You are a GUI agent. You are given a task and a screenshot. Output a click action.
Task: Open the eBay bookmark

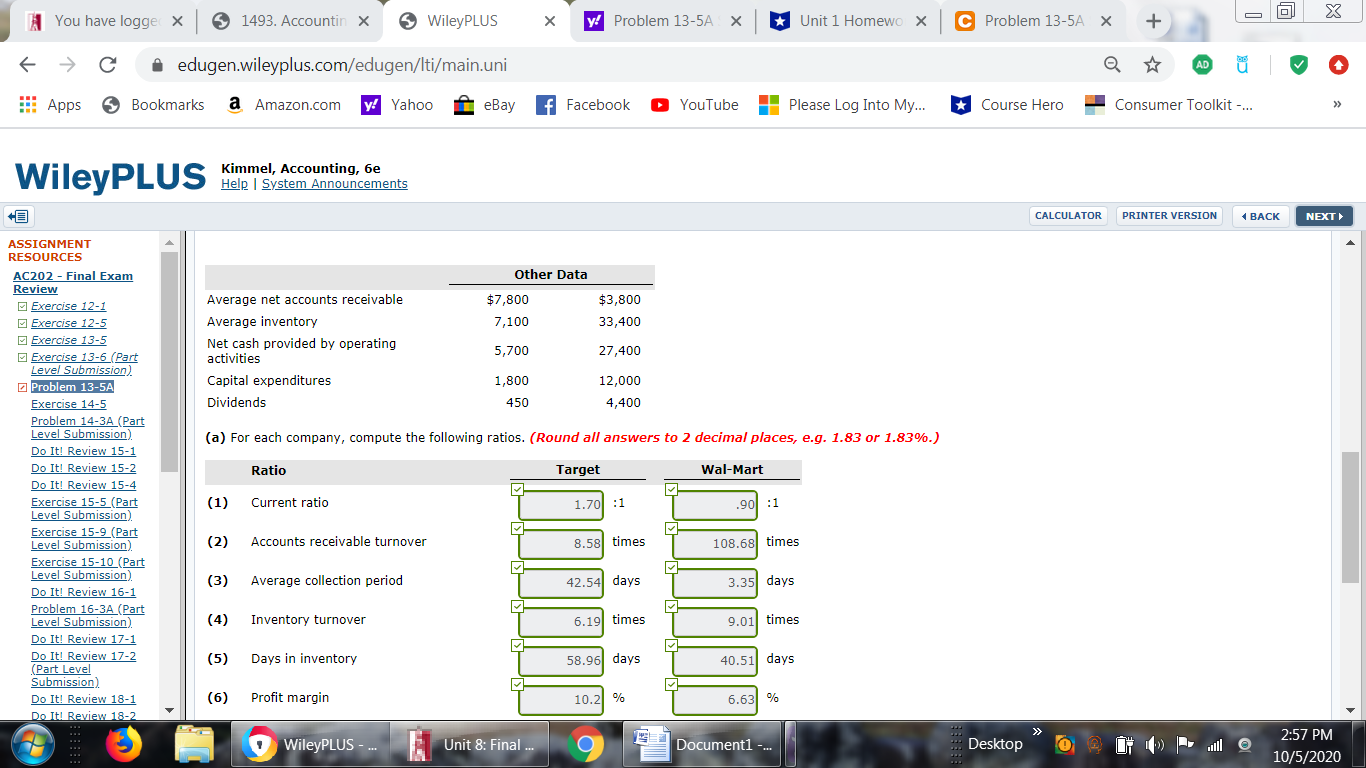point(485,105)
